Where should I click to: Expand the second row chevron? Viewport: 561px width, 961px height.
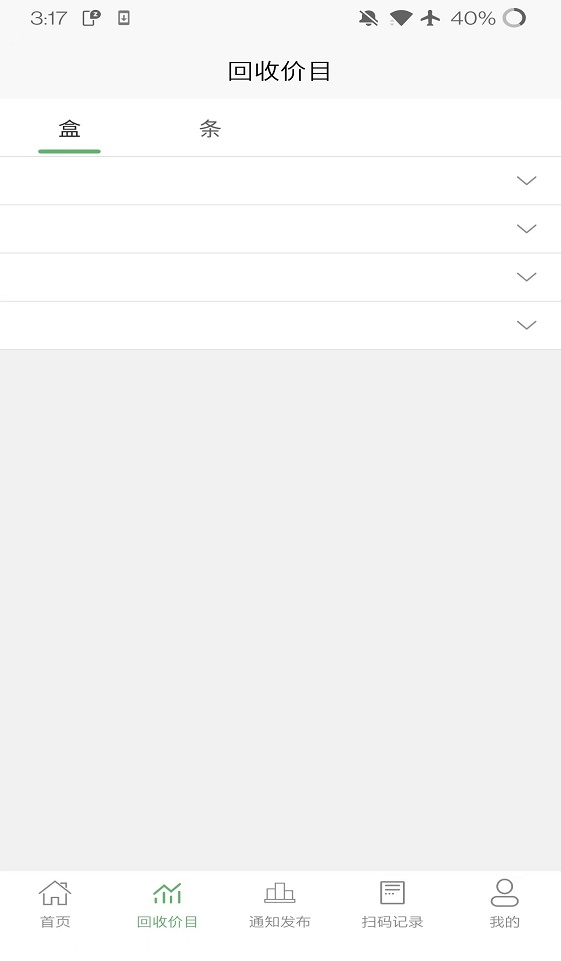pyautogui.click(x=526, y=229)
